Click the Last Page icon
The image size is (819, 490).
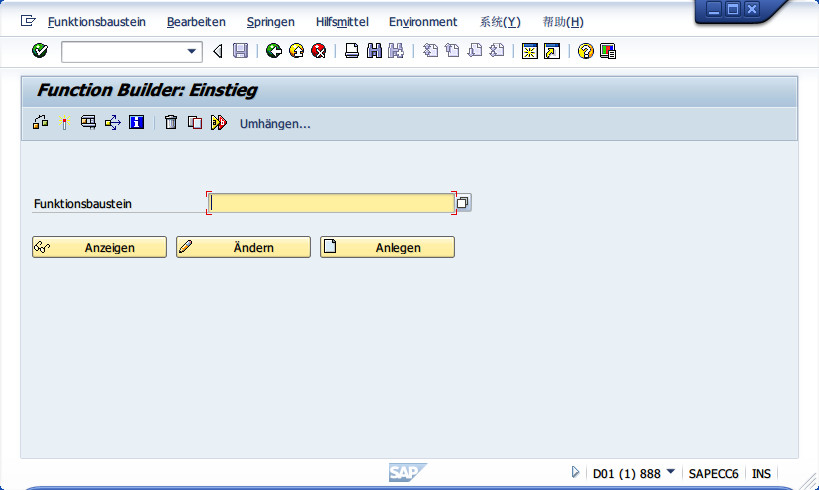click(x=497, y=51)
